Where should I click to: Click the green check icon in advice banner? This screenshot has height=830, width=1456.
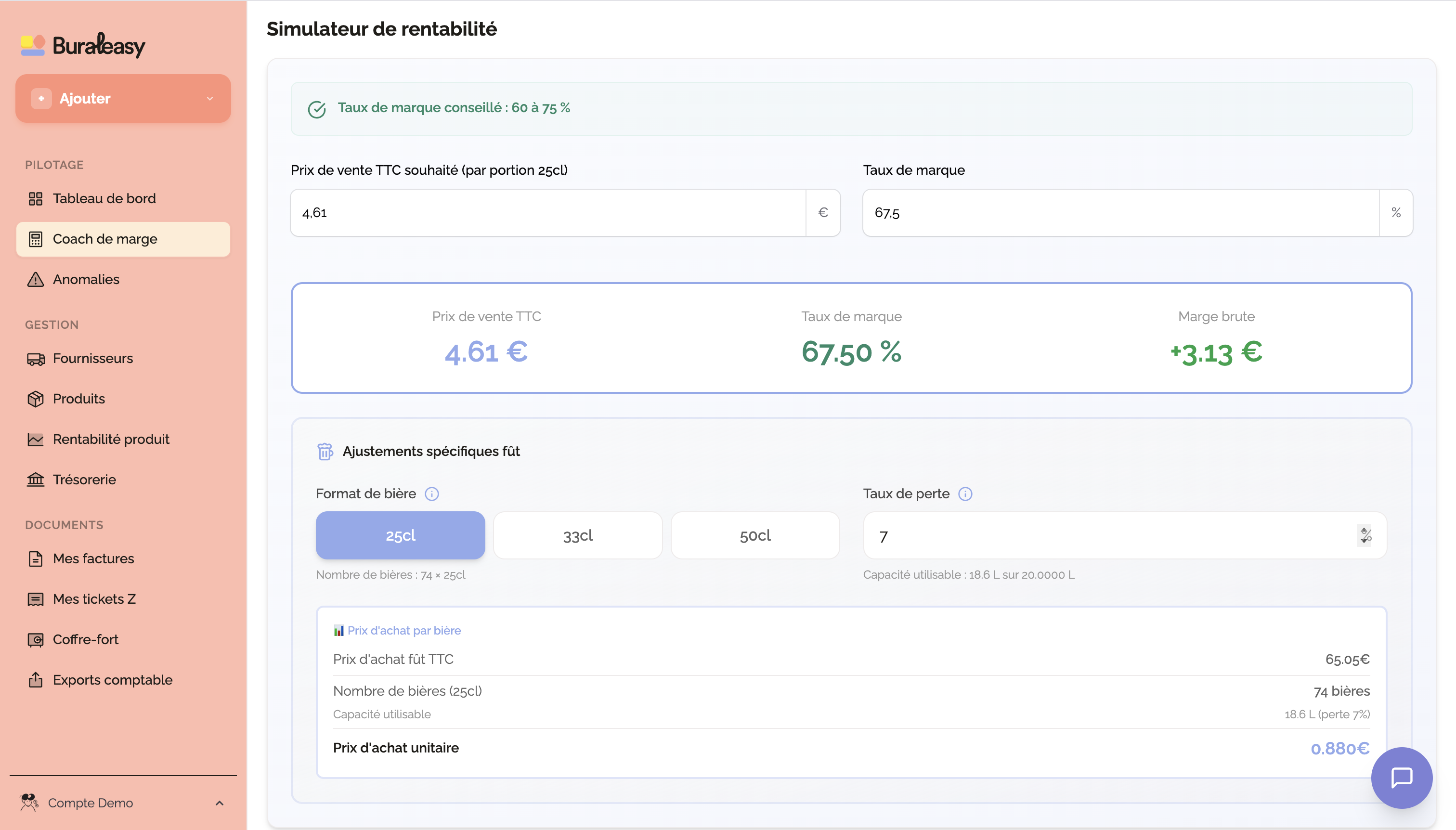pyautogui.click(x=317, y=109)
